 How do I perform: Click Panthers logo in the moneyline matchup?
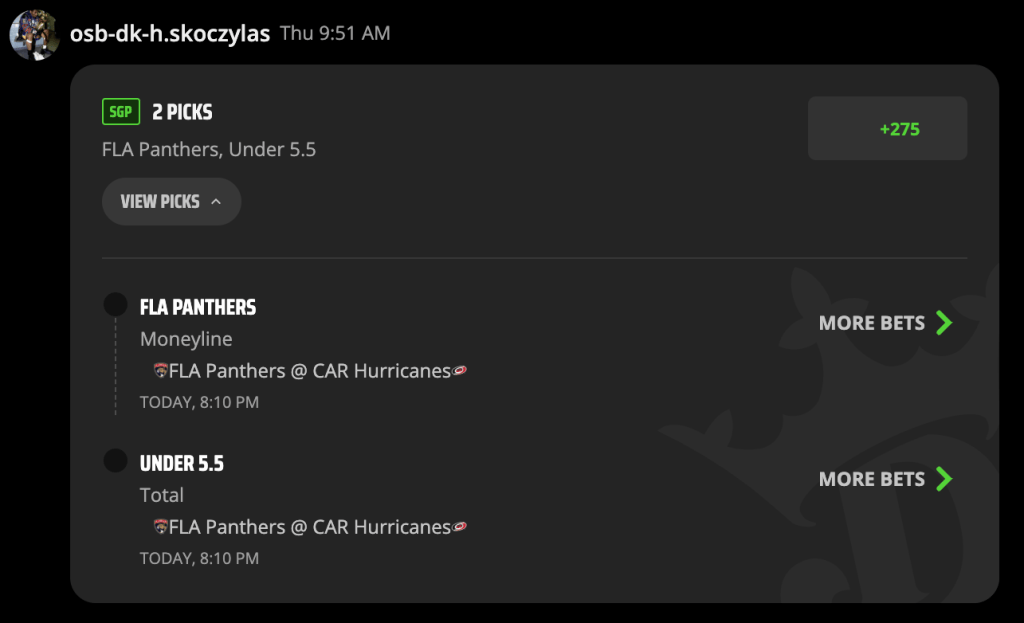(161, 370)
